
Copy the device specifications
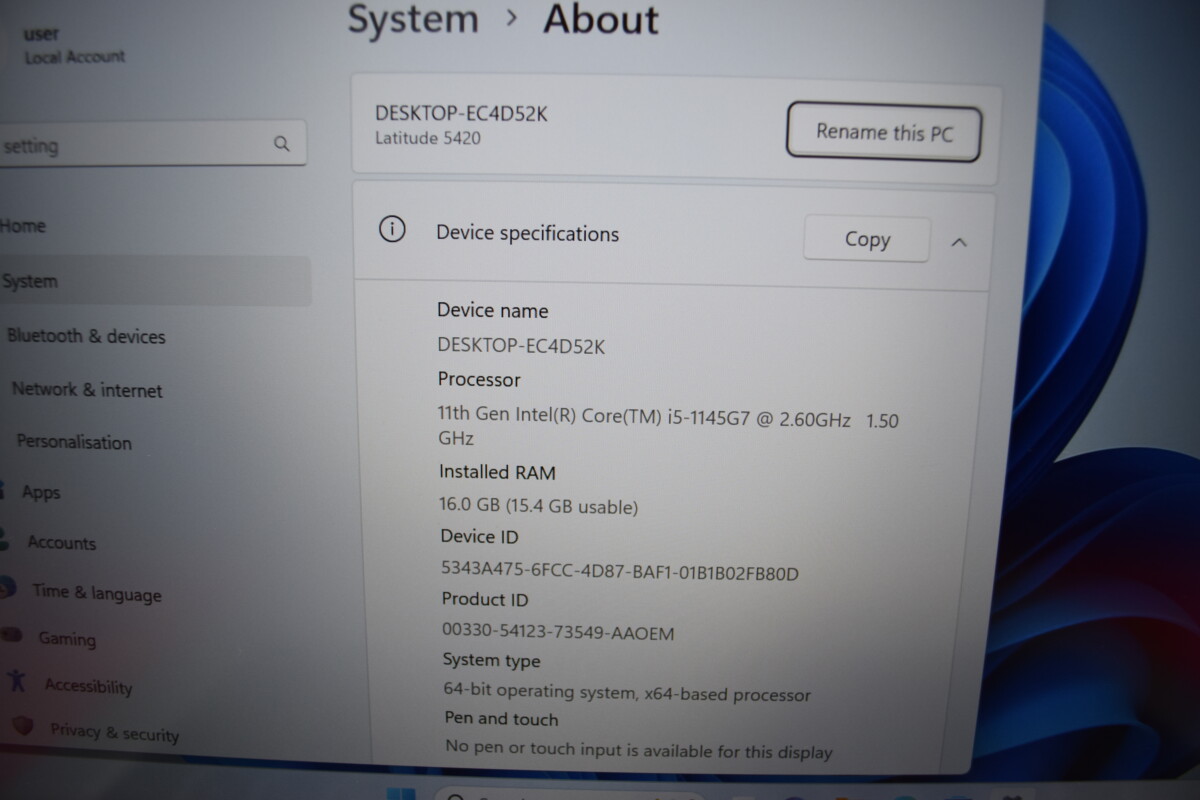click(867, 239)
